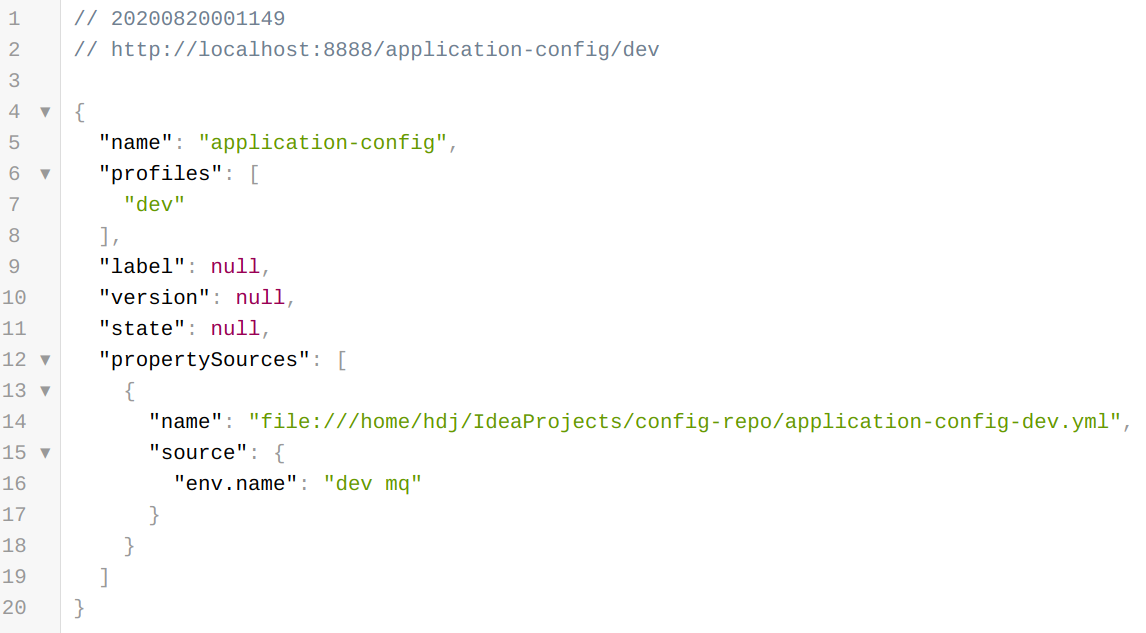Click the file:///home/hdj config-repo path string

[686, 422]
